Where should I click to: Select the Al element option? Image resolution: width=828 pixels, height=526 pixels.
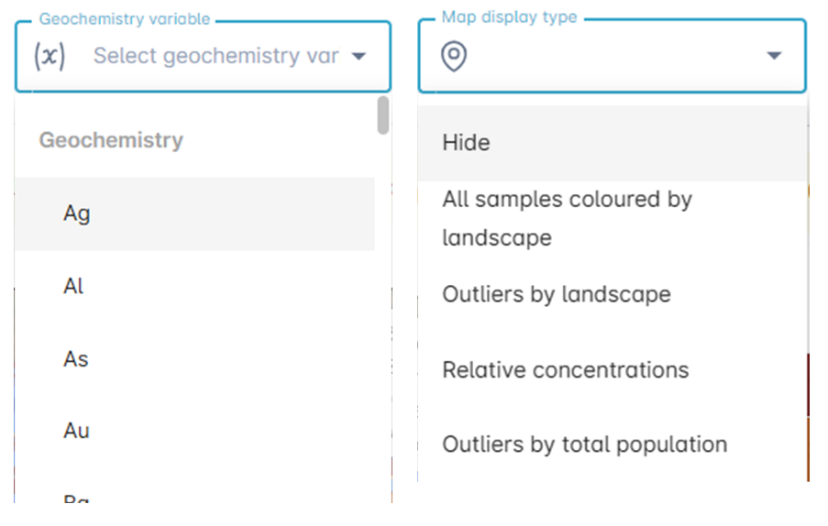195,286
